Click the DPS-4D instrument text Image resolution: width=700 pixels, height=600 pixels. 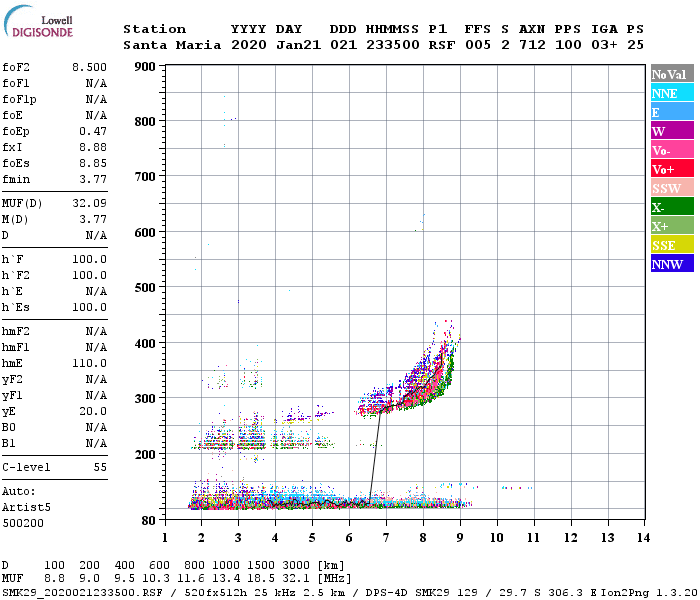(387, 592)
